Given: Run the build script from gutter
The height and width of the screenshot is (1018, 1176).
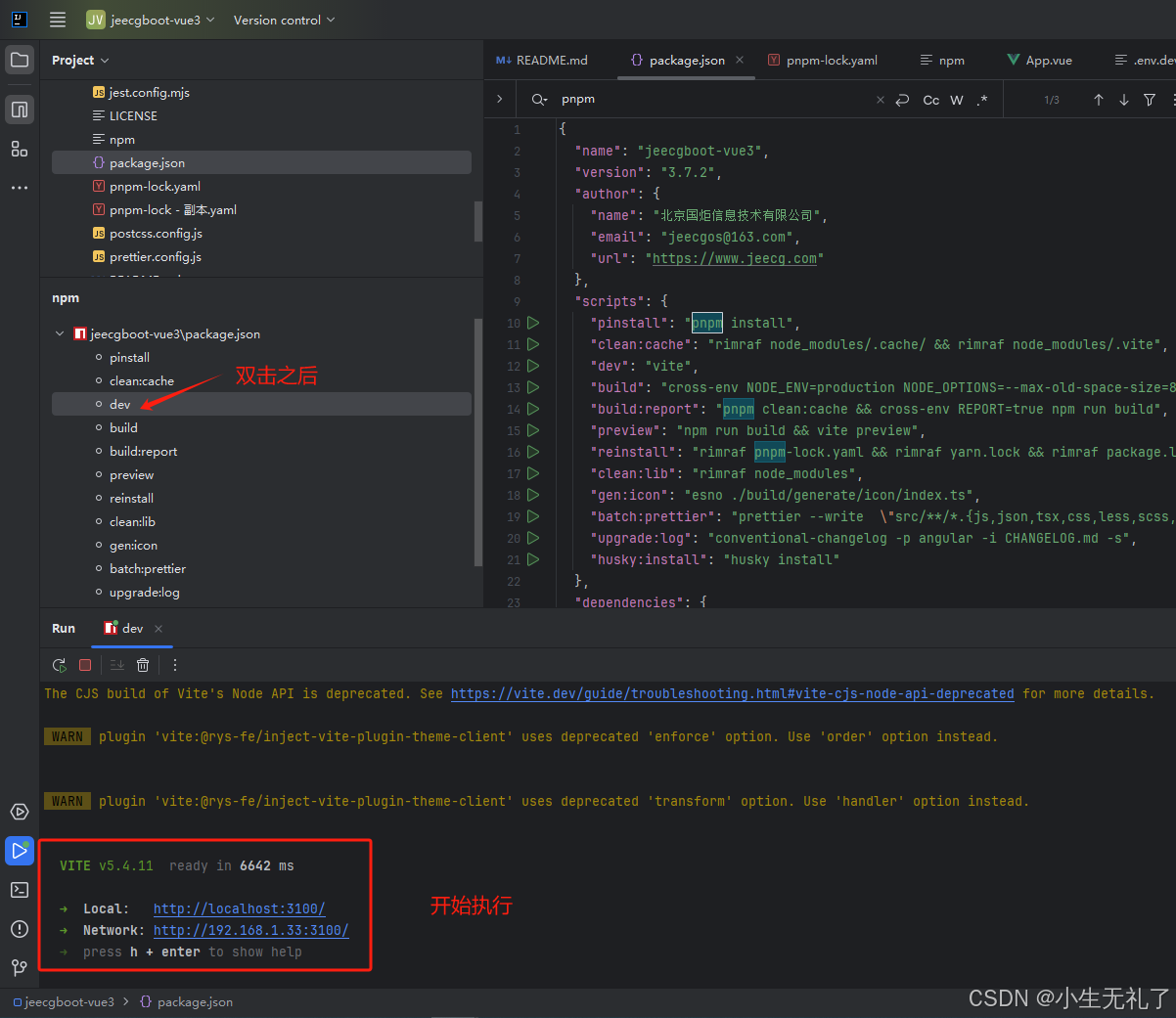Looking at the screenshot, I should coord(533,387).
